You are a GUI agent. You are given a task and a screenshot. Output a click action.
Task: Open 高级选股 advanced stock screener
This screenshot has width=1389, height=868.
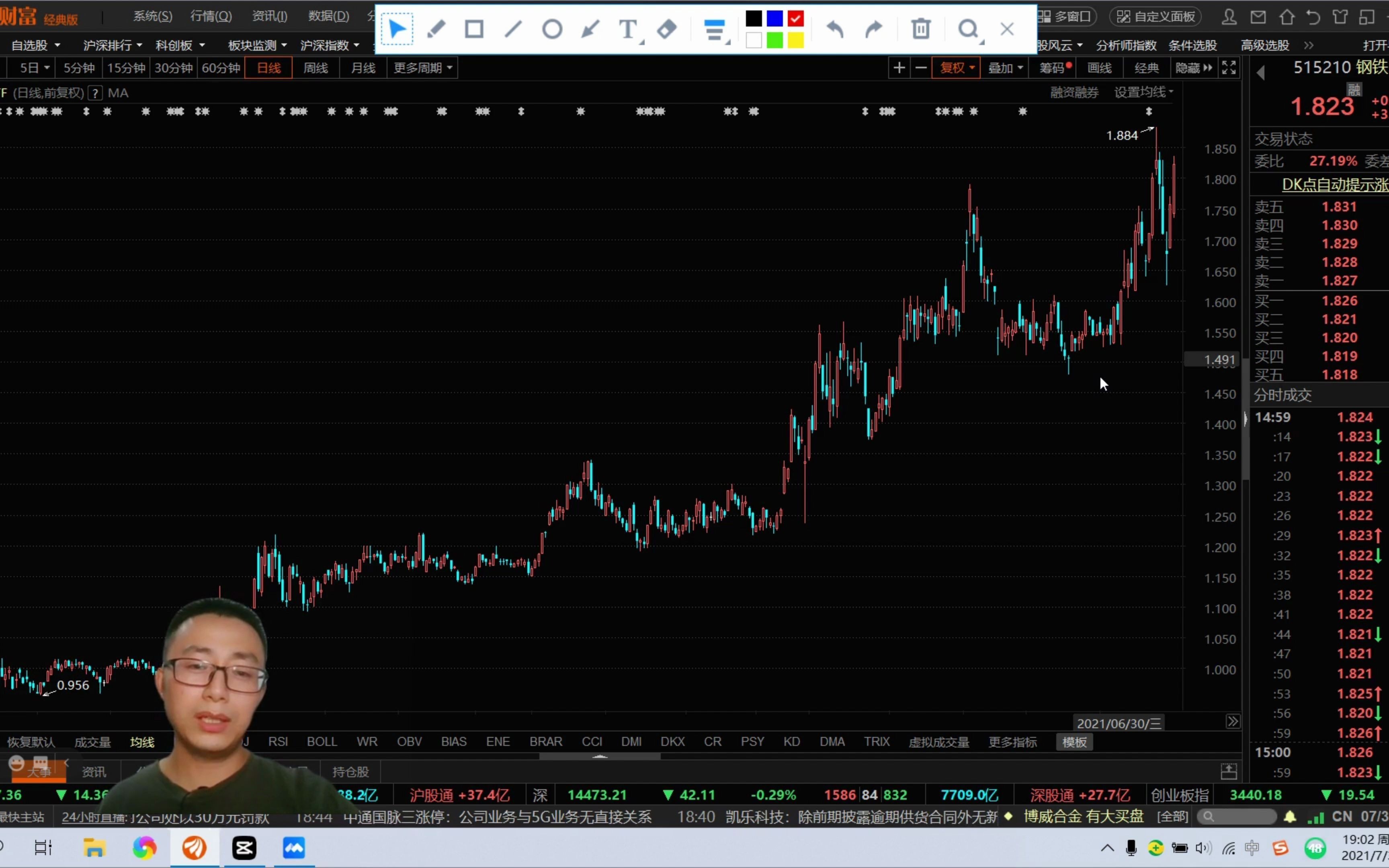(1265, 45)
